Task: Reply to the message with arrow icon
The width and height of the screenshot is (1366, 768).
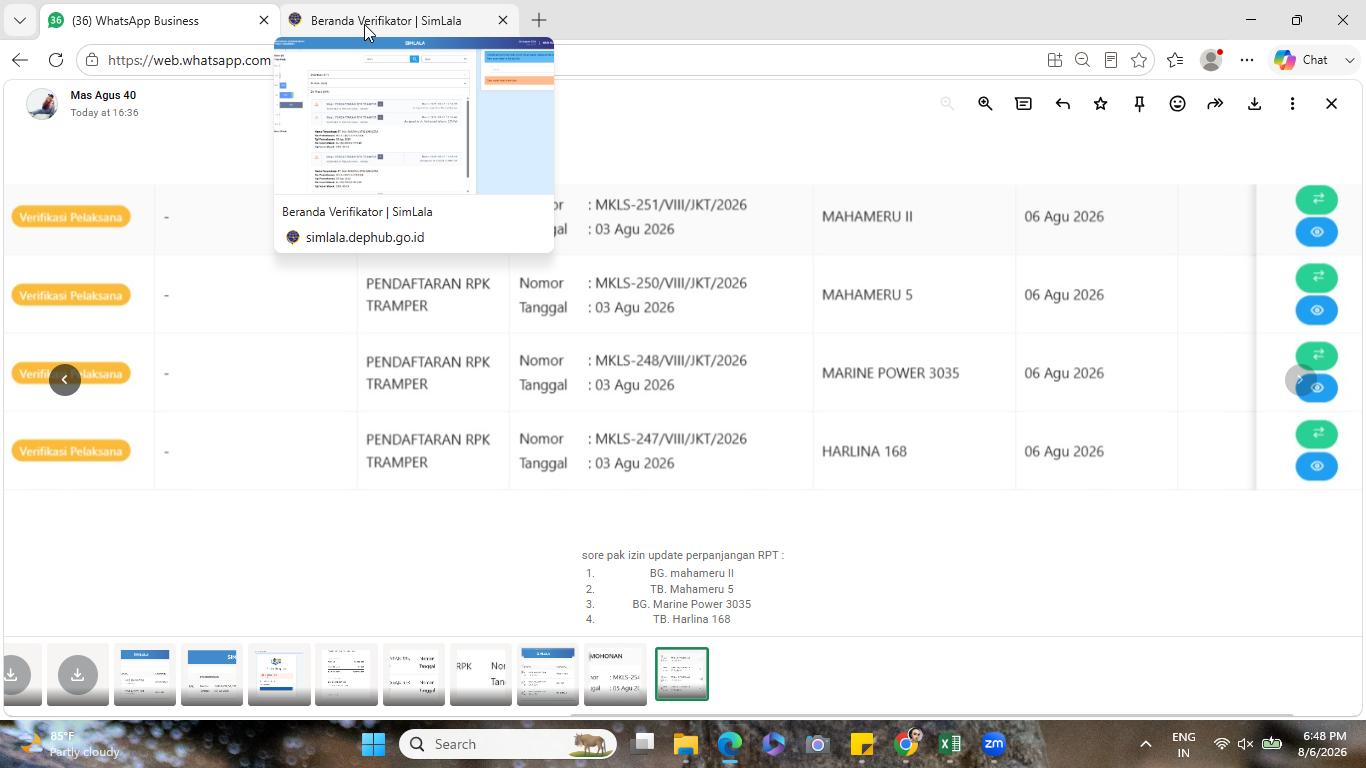Action: 1062,103
